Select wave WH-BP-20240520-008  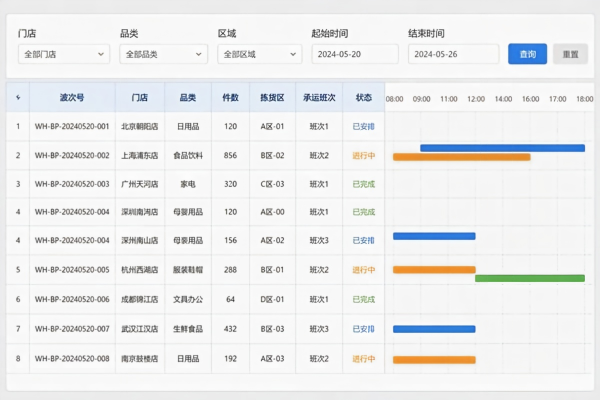72,359
